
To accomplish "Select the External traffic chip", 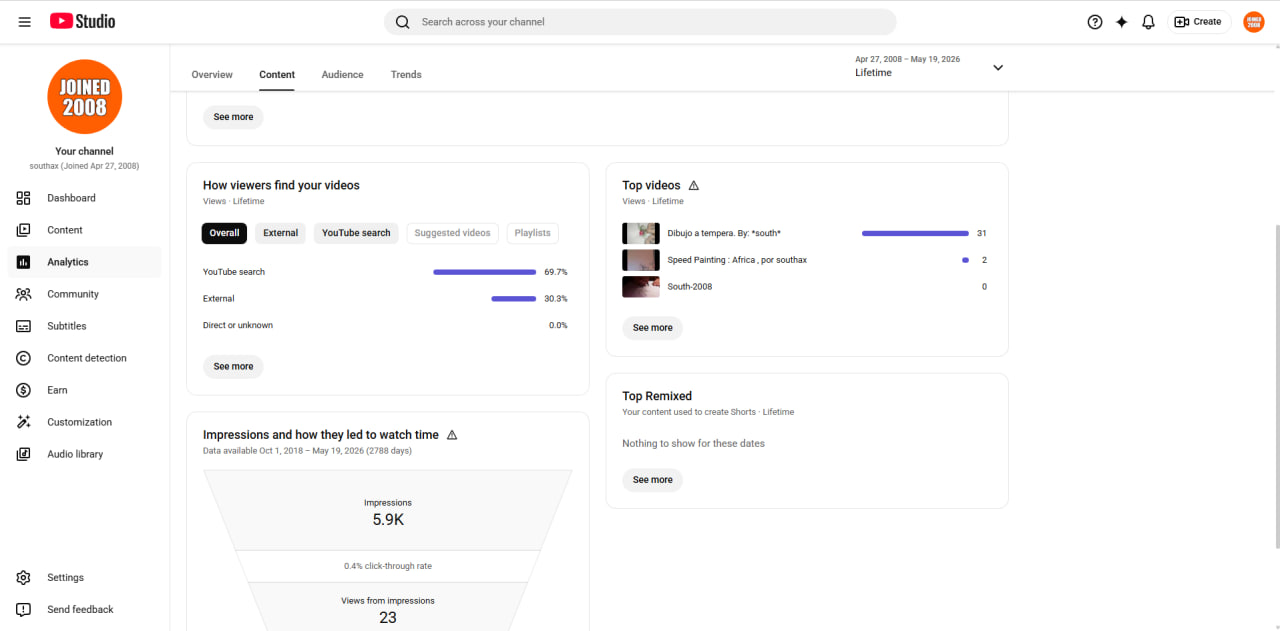I will (x=280, y=233).
